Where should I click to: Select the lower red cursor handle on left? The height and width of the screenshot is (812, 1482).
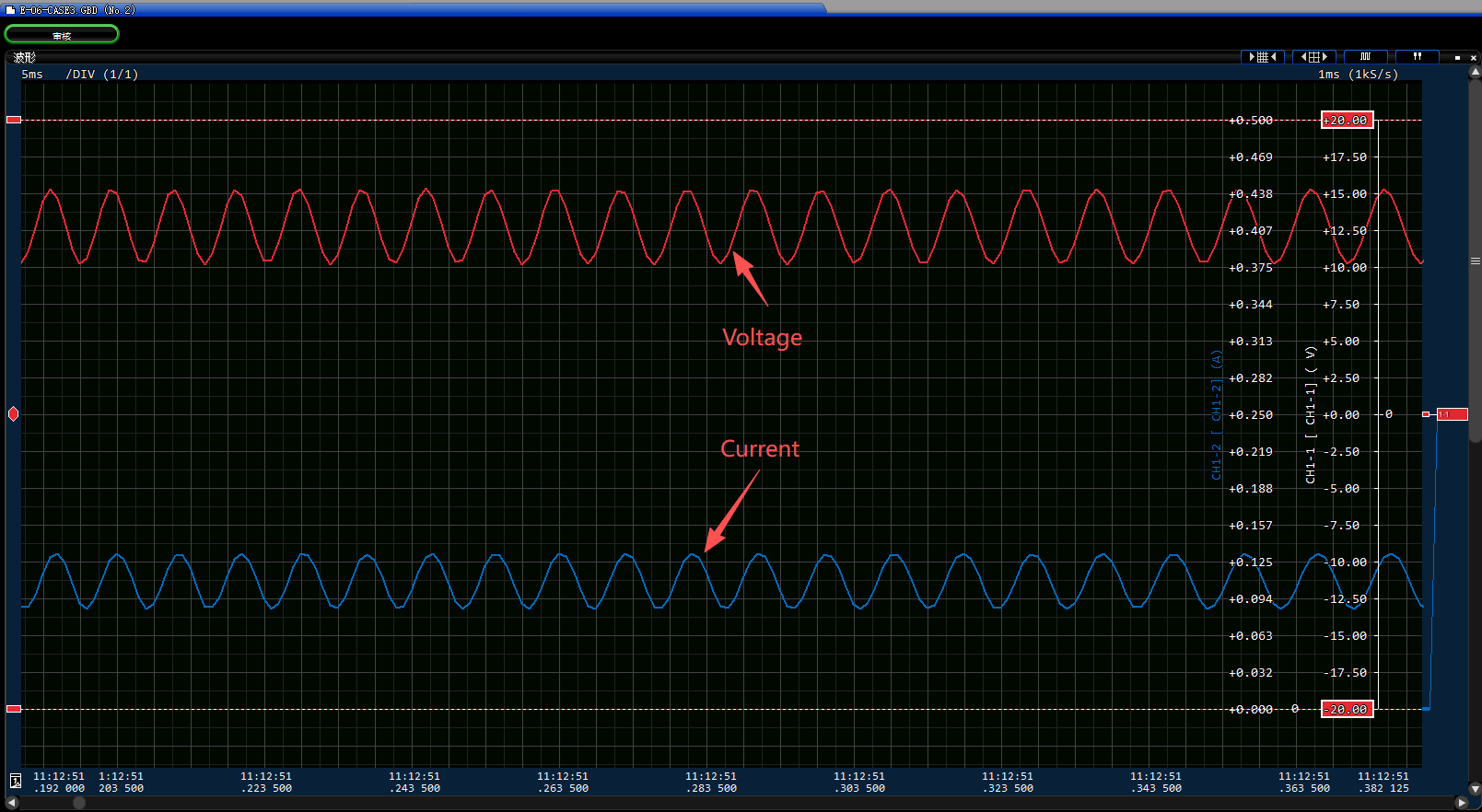[14, 709]
